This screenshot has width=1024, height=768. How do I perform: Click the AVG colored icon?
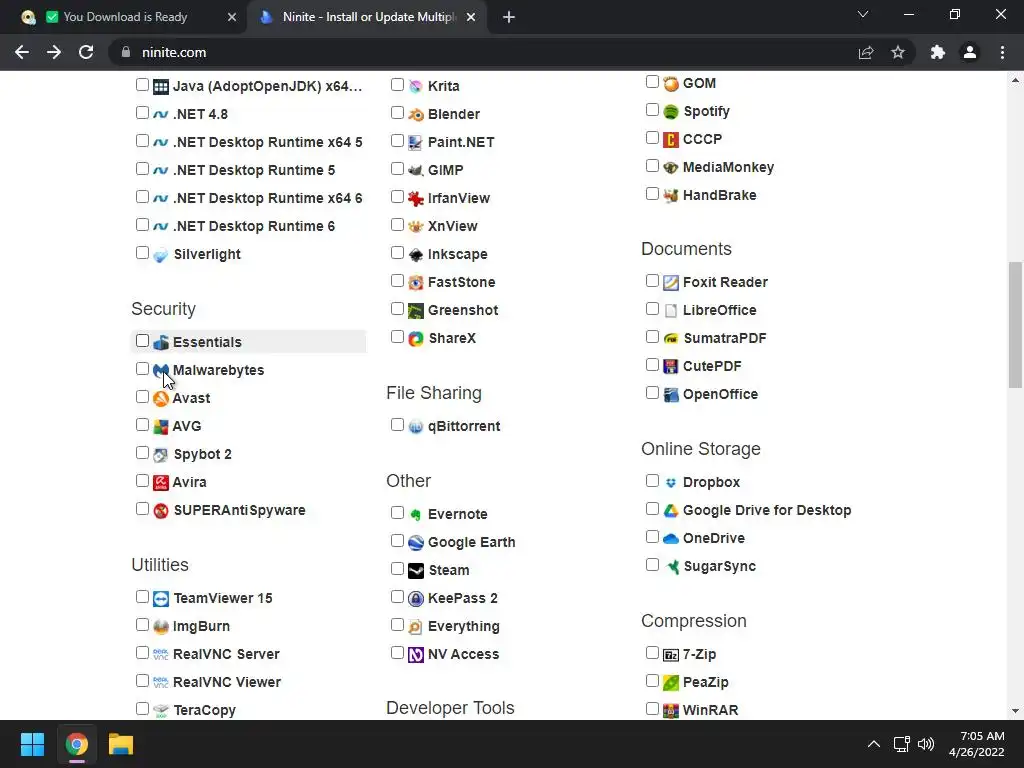click(161, 426)
